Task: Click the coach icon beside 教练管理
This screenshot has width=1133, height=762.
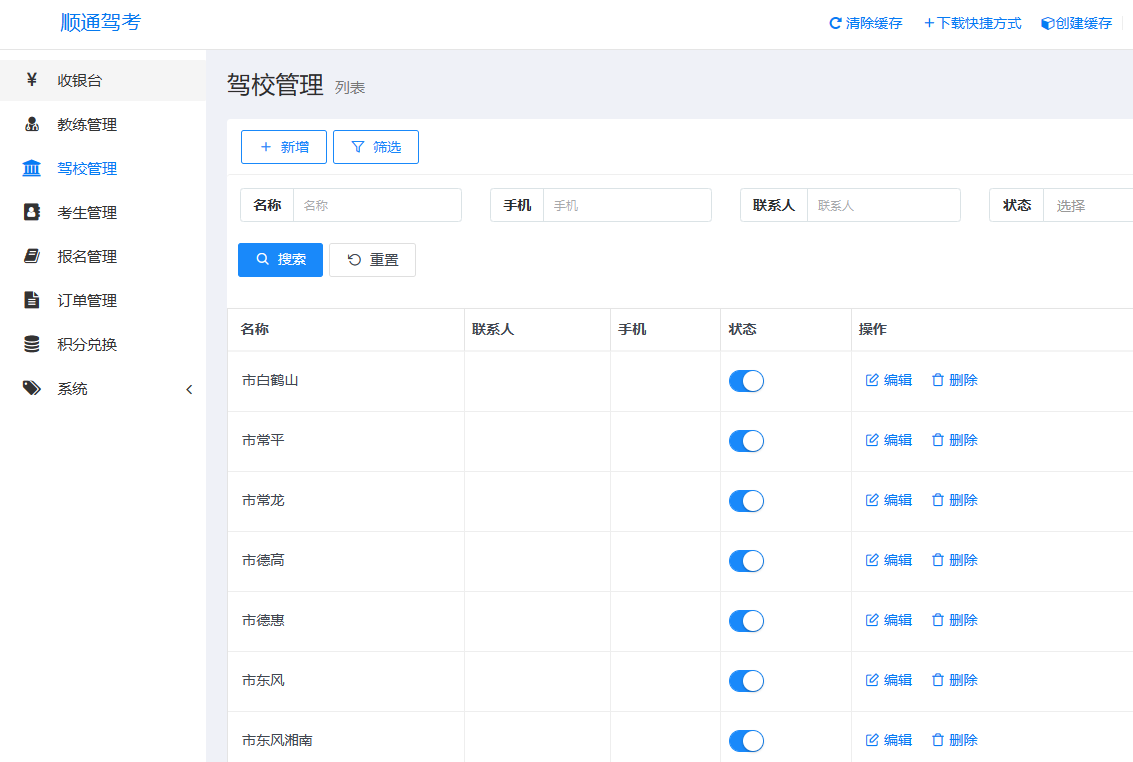Action: click(x=32, y=124)
